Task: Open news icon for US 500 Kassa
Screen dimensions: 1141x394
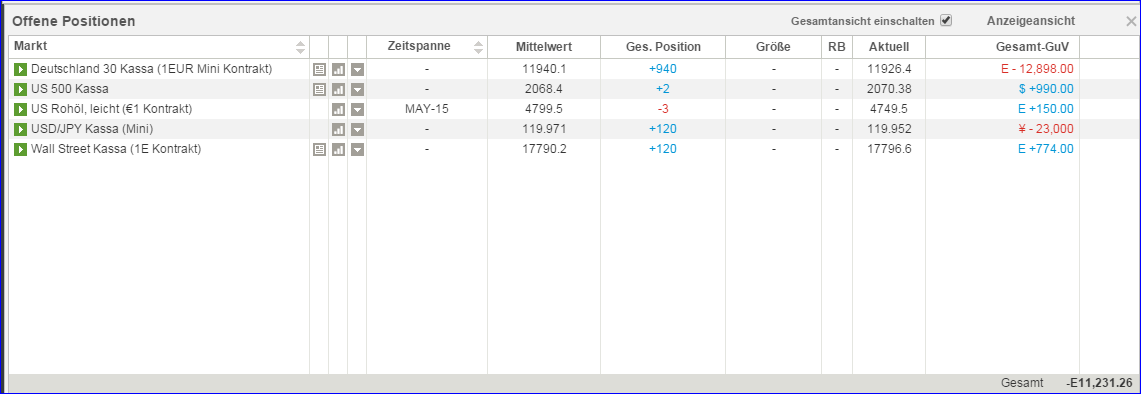Action: click(319, 90)
